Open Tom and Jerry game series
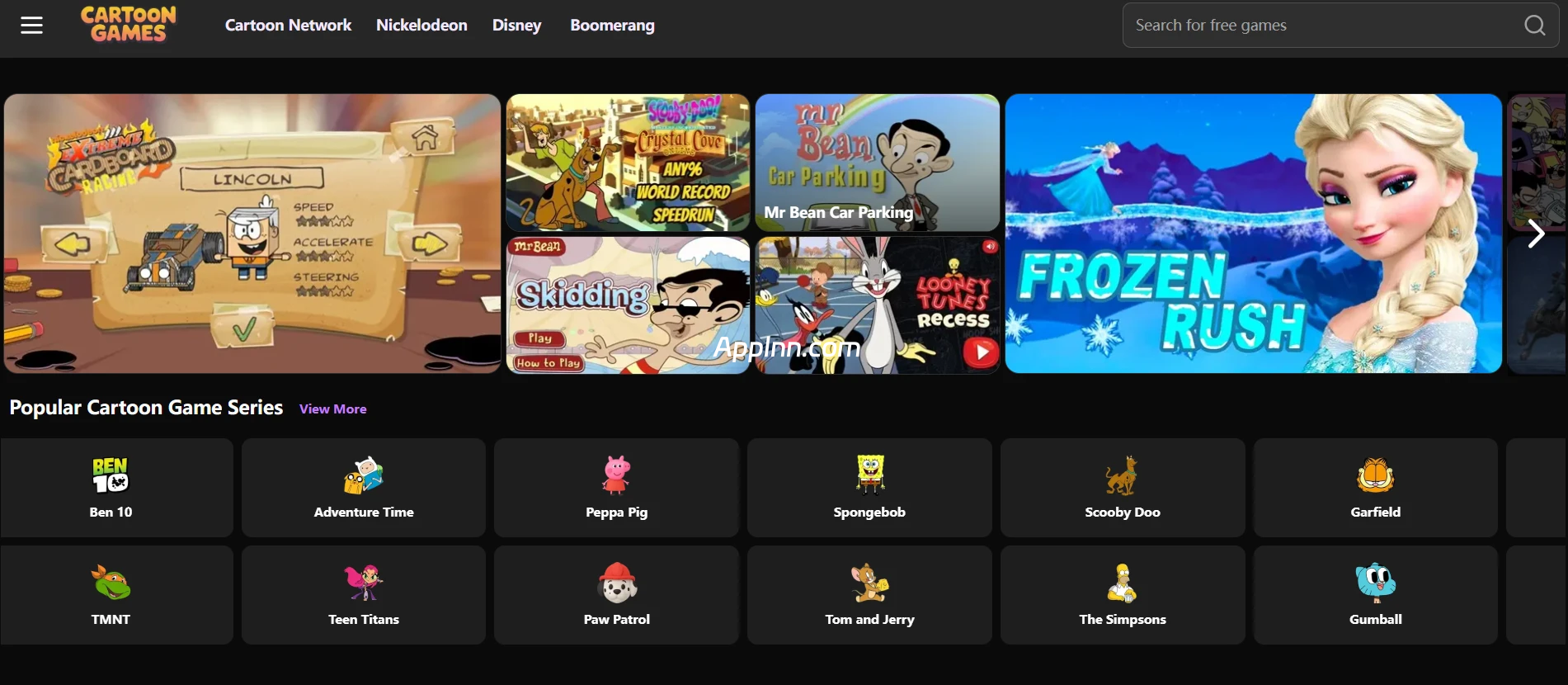The image size is (1568, 685). pyautogui.click(x=869, y=595)
